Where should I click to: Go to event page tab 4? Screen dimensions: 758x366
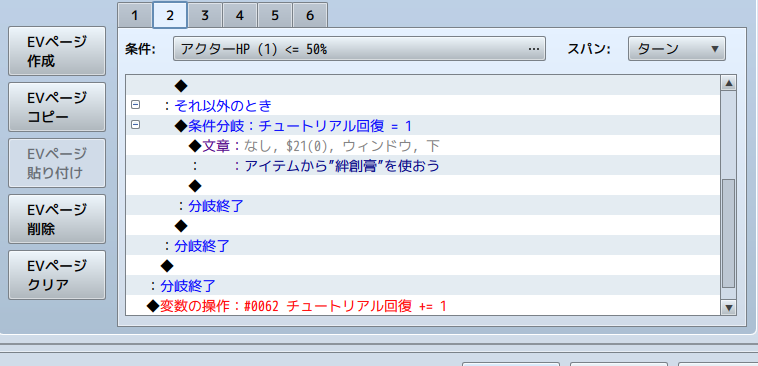240,15
